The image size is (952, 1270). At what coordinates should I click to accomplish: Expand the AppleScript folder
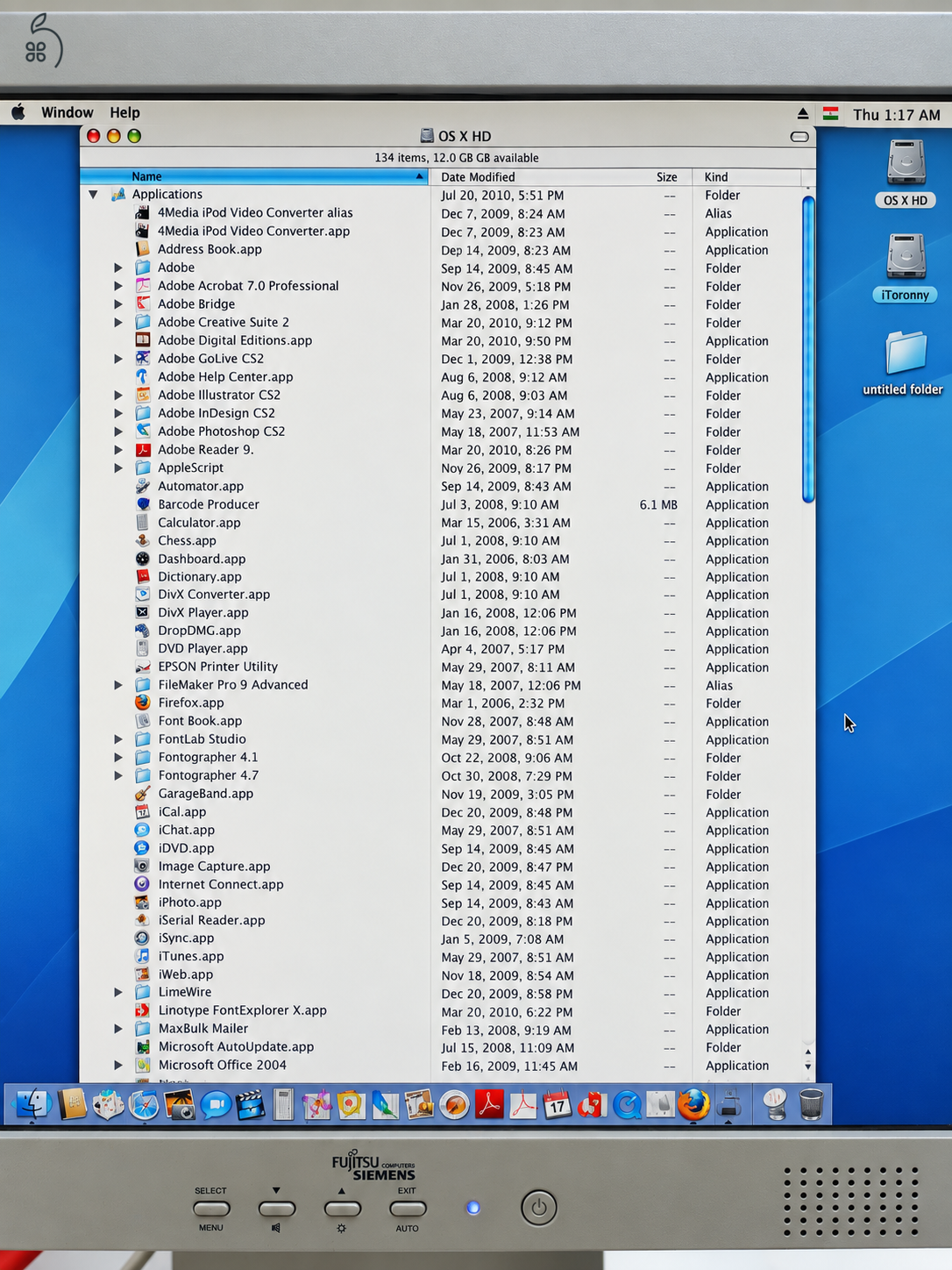pos(118,467)
